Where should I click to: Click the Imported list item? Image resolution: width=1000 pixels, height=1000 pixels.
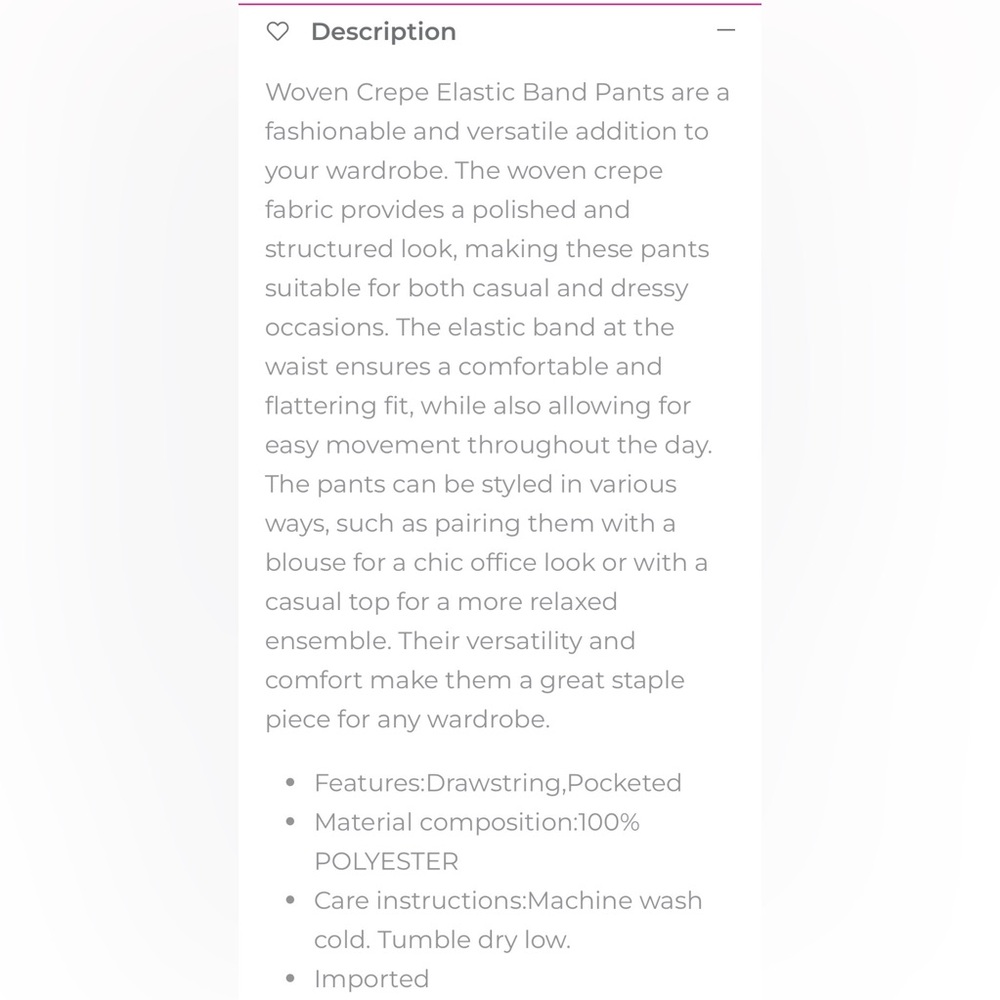(x=371, y=979)
